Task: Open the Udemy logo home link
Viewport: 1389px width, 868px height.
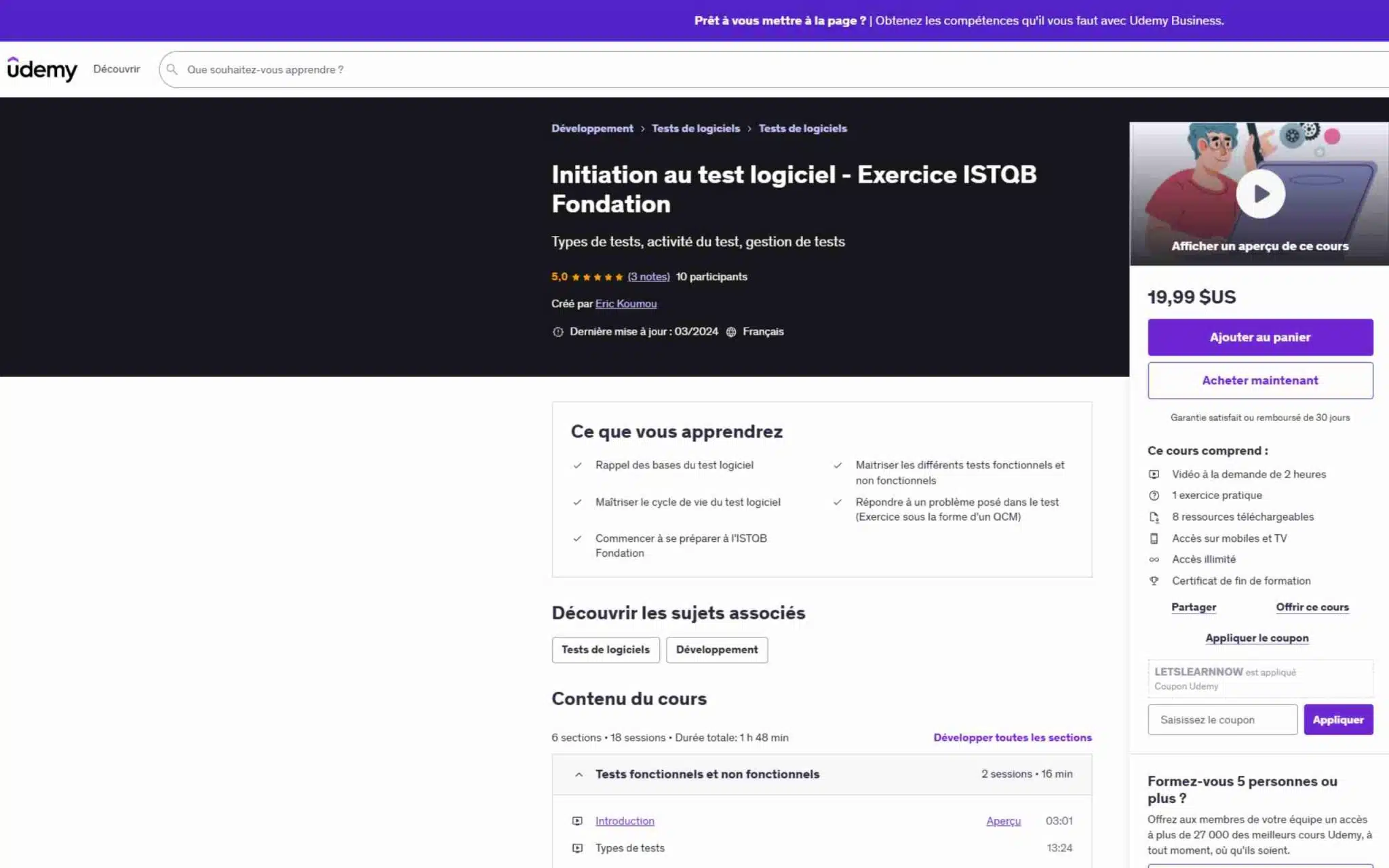Action: (42, 69)
